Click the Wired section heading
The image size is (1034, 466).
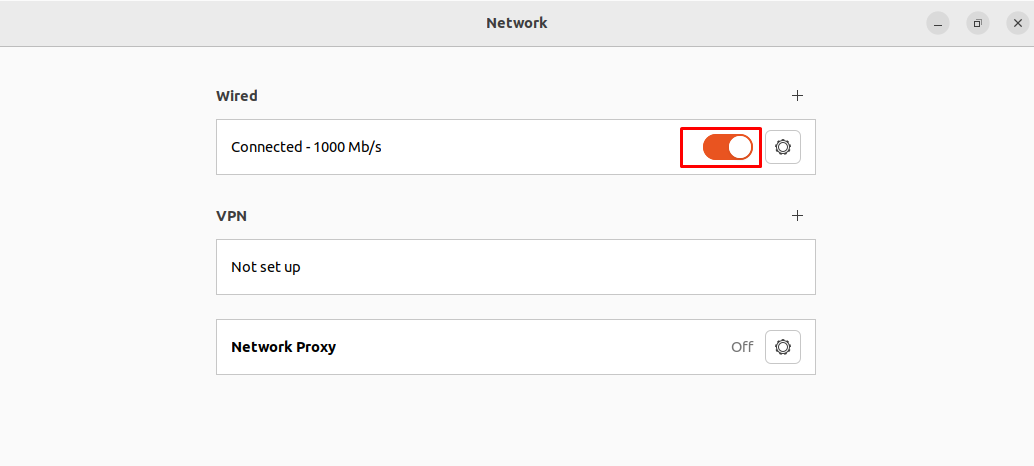pyautogui.click(x=237, y=96)
